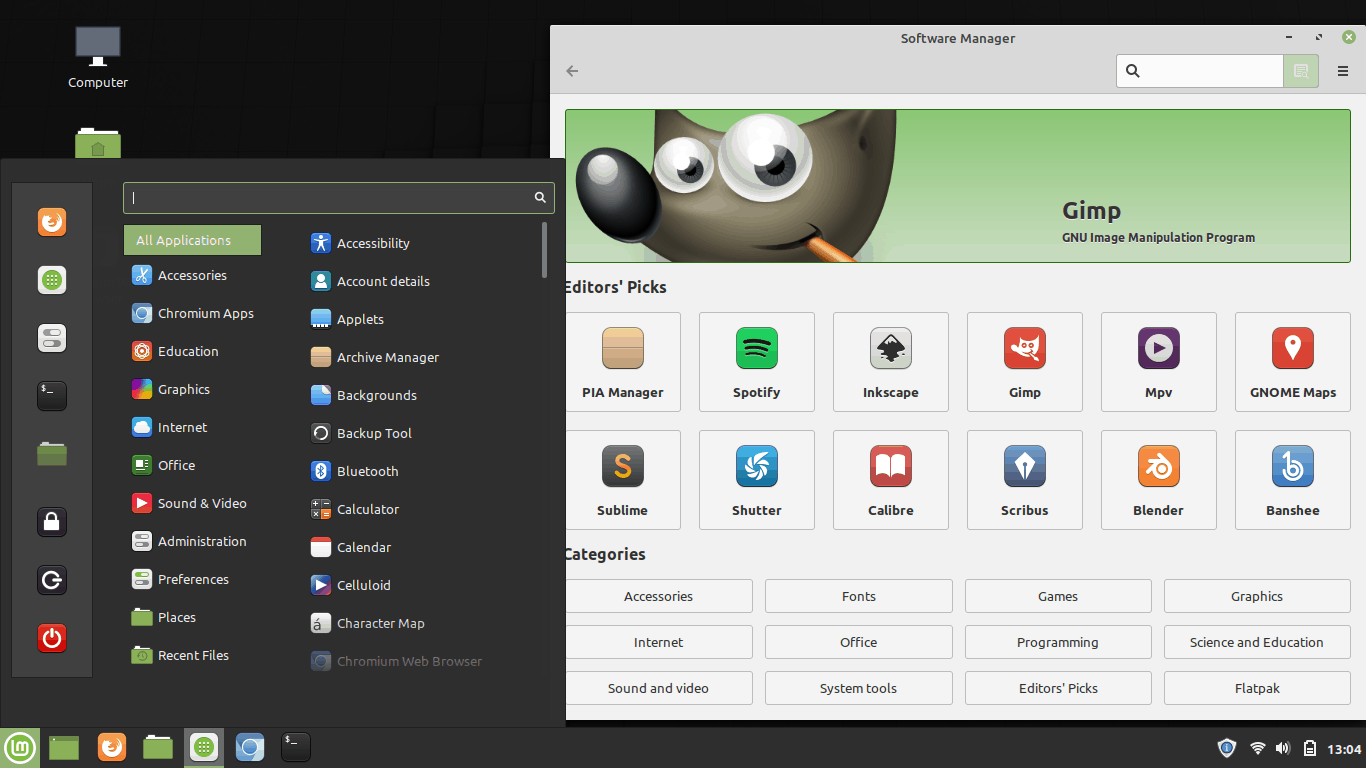Click the application menu search box
This screenshot has width=1366, height=768.
[x=339, y=197]
